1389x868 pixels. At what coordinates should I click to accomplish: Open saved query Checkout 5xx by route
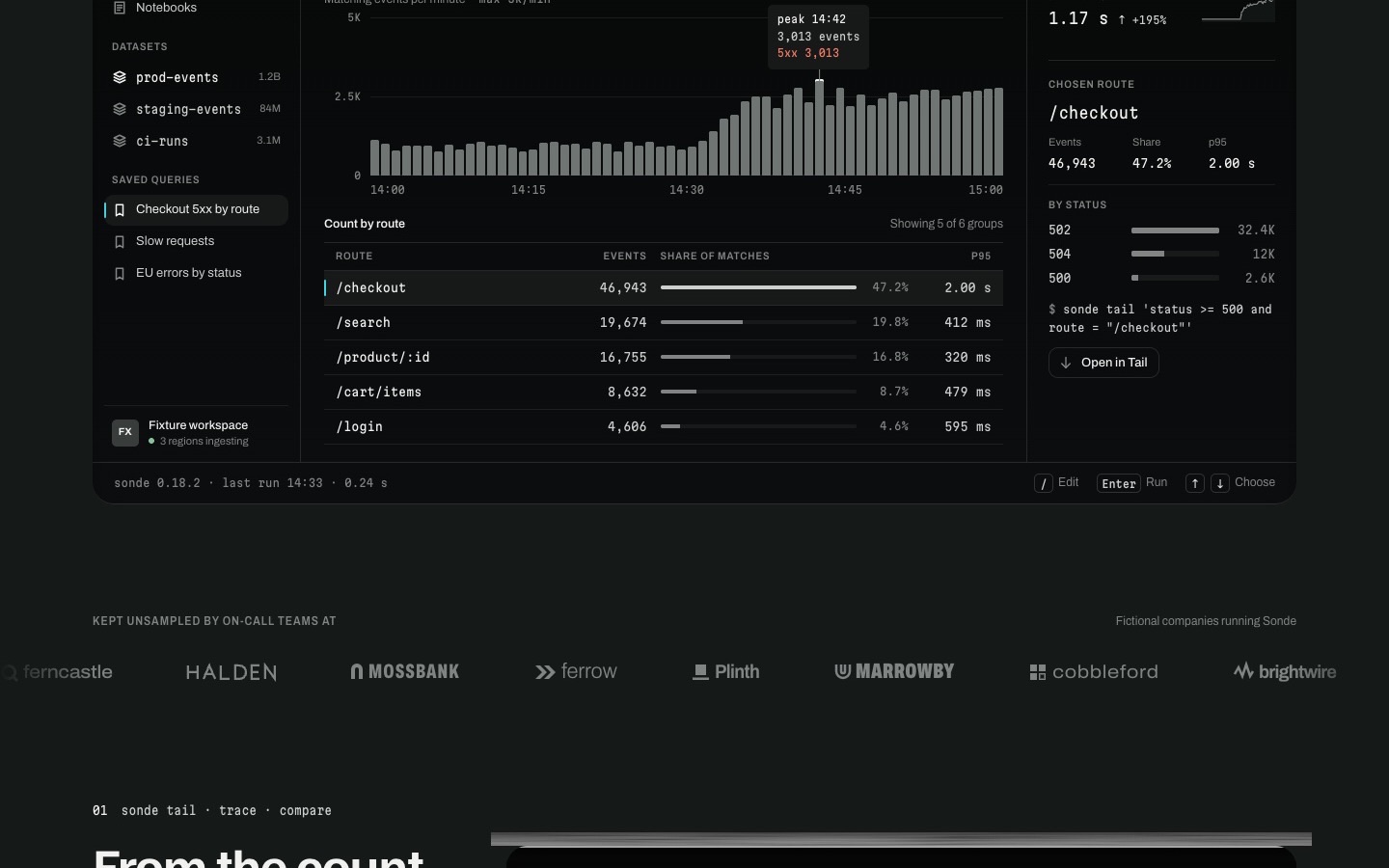pyautogui.click(x=196, y=209)
